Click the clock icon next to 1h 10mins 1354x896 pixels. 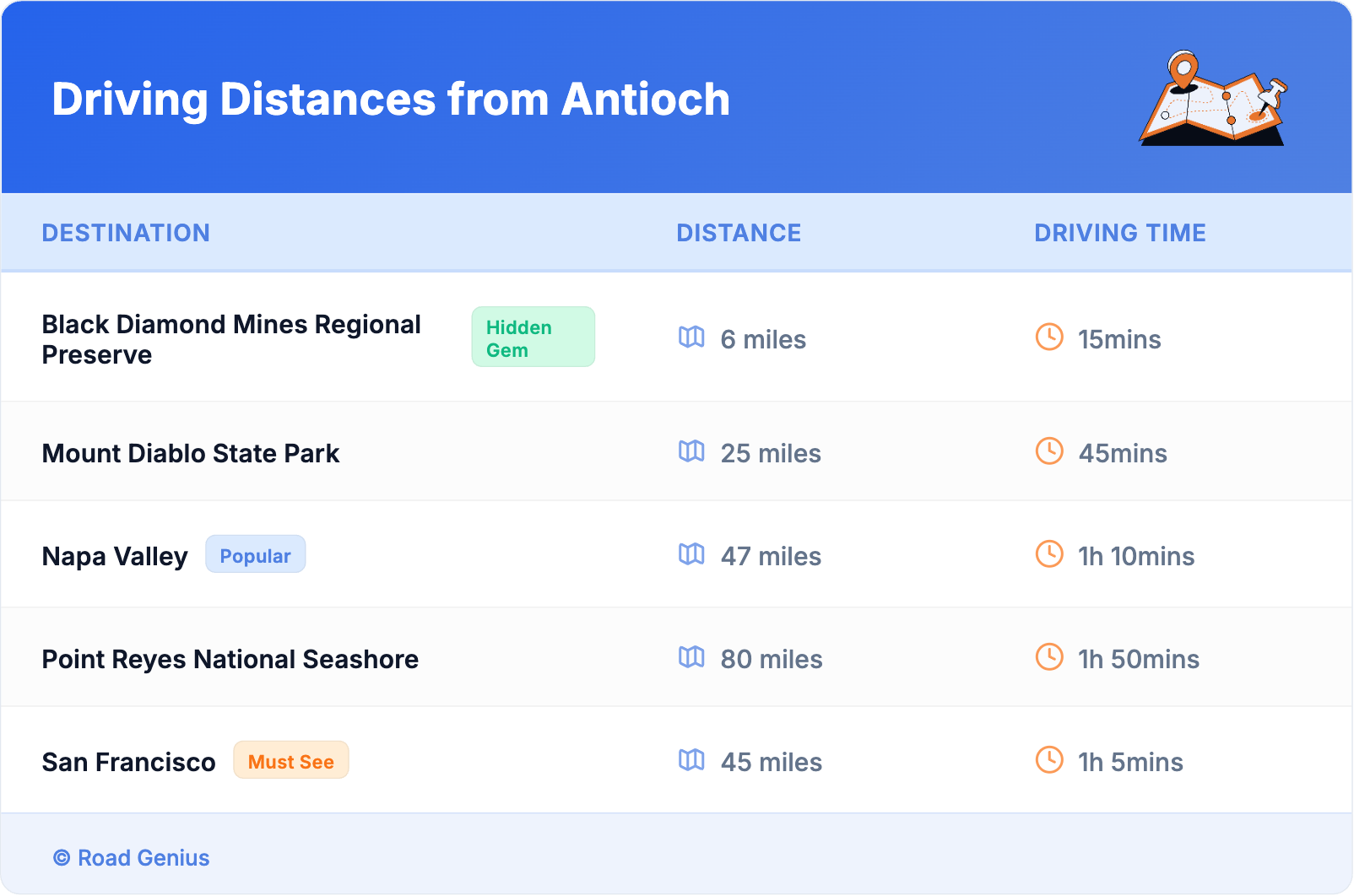[x=1049, y=554]
